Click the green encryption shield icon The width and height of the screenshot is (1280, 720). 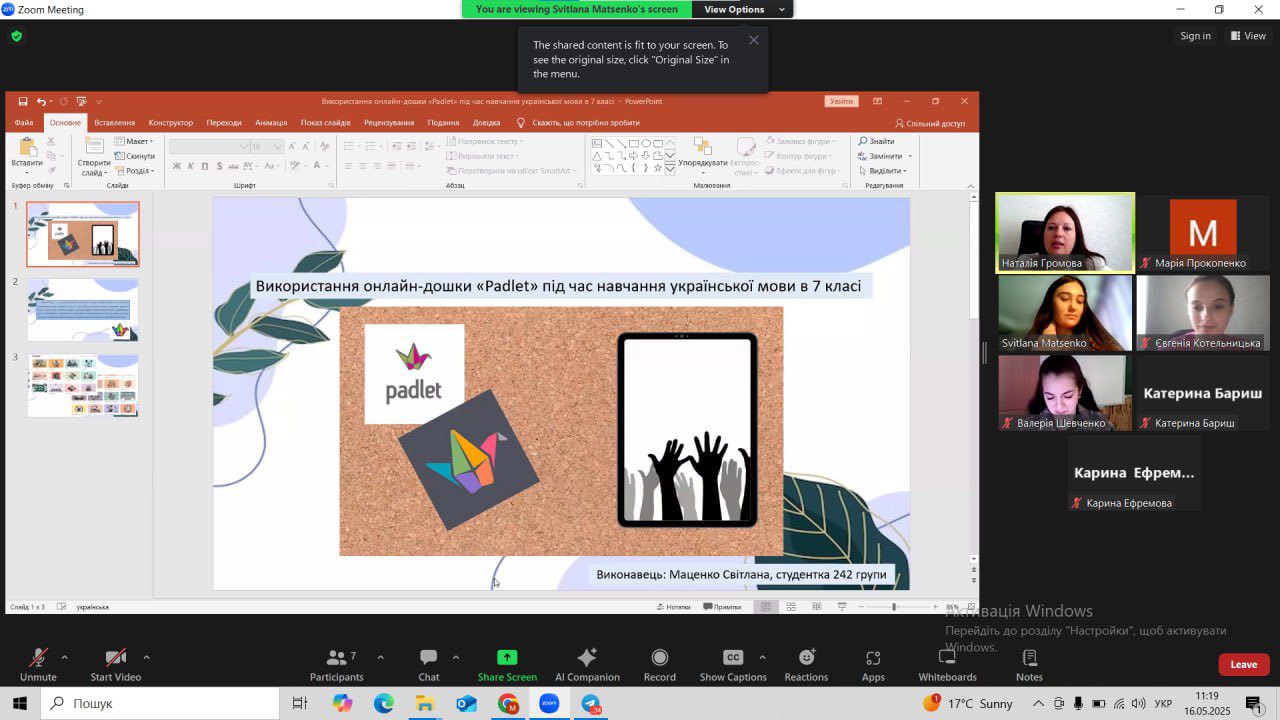click(x=16, y=36)
